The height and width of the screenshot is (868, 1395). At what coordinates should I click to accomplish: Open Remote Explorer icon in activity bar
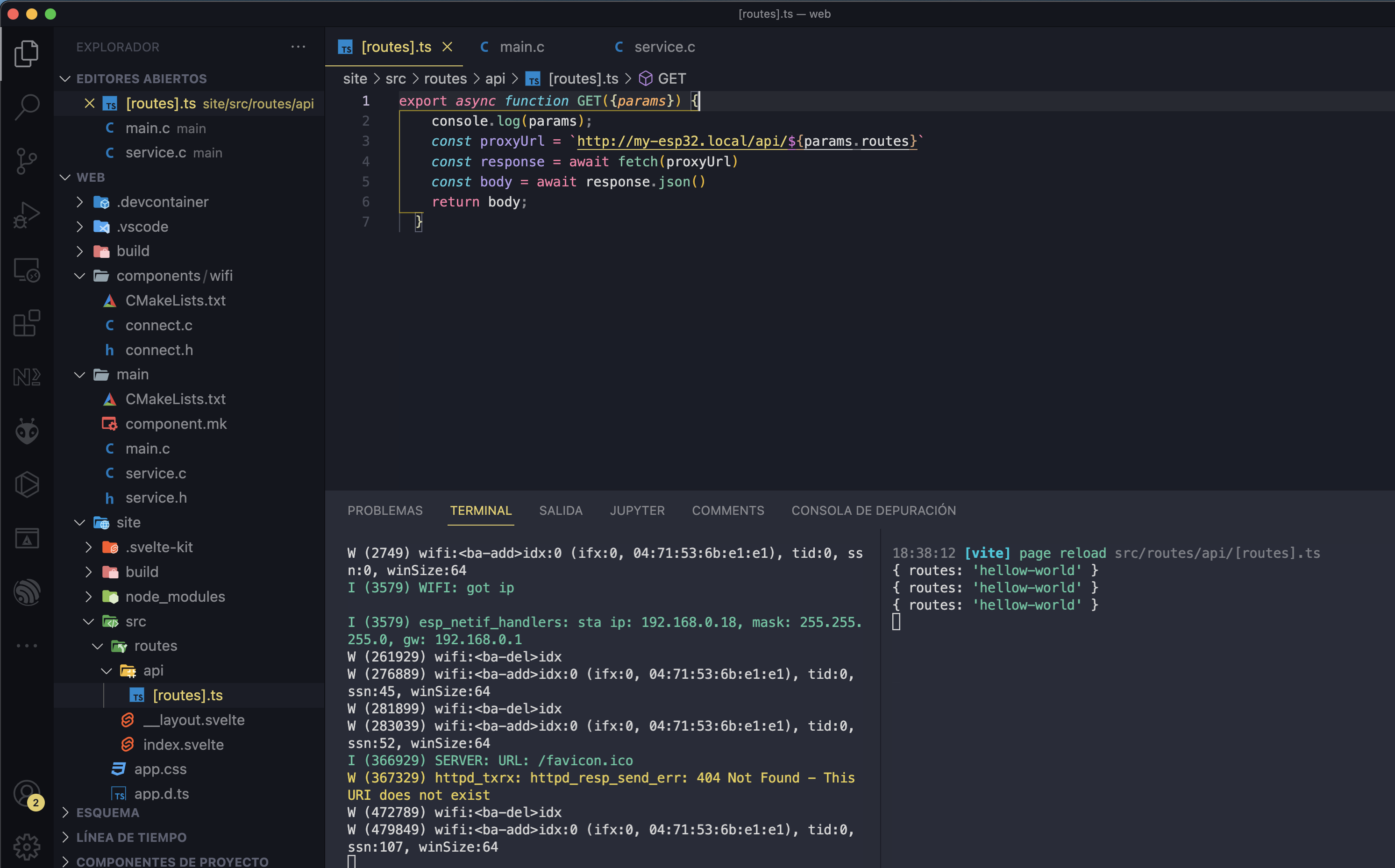point(27,269)
